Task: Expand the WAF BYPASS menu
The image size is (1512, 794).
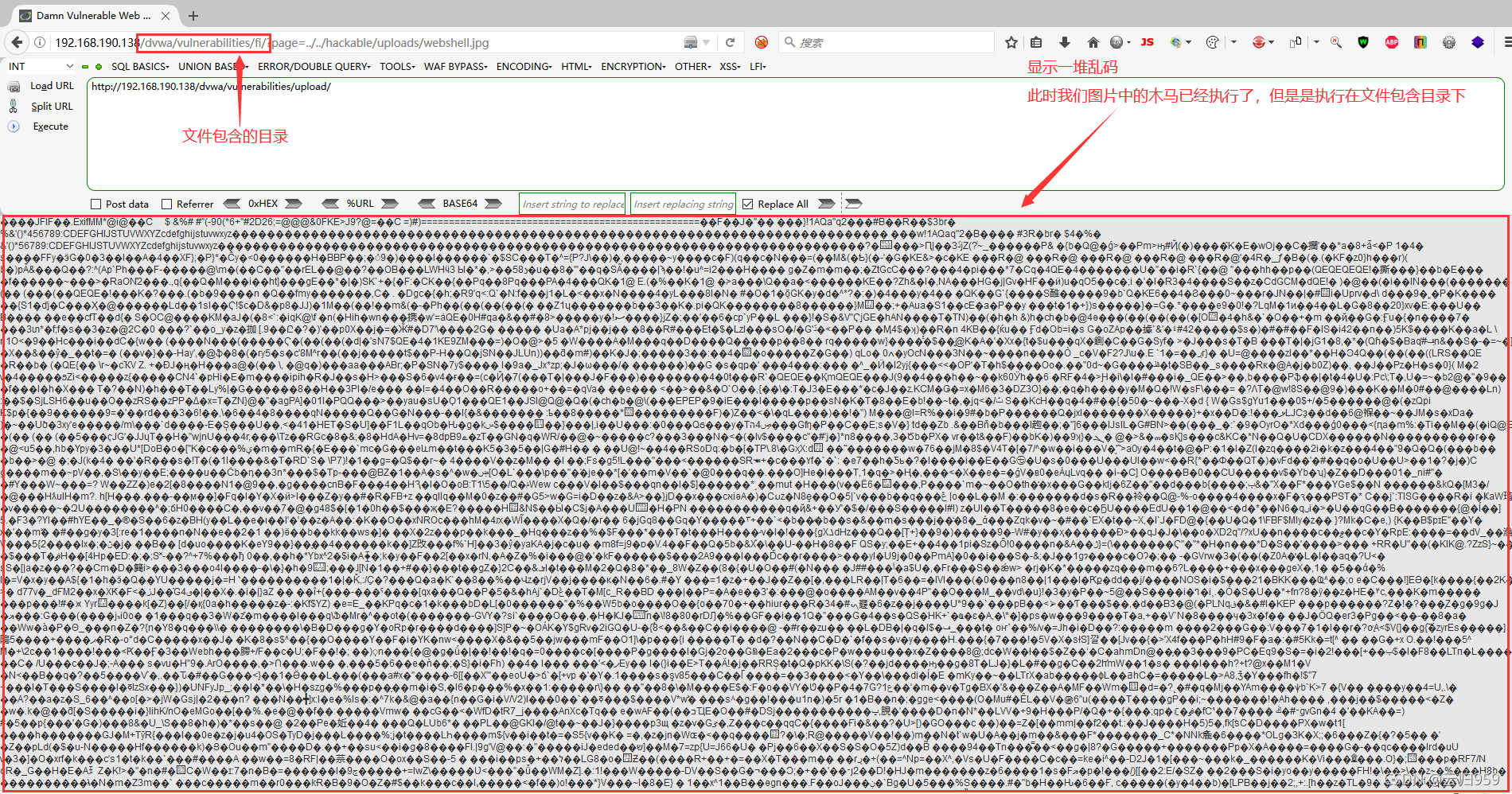Action: pyautogui.click(x=455, y=67)
